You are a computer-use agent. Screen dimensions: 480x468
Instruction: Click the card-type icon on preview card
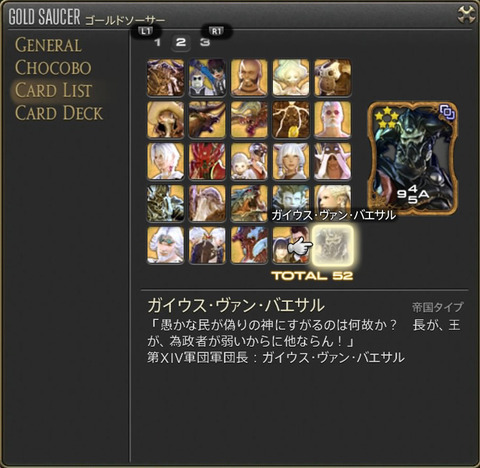coord(447,112)
